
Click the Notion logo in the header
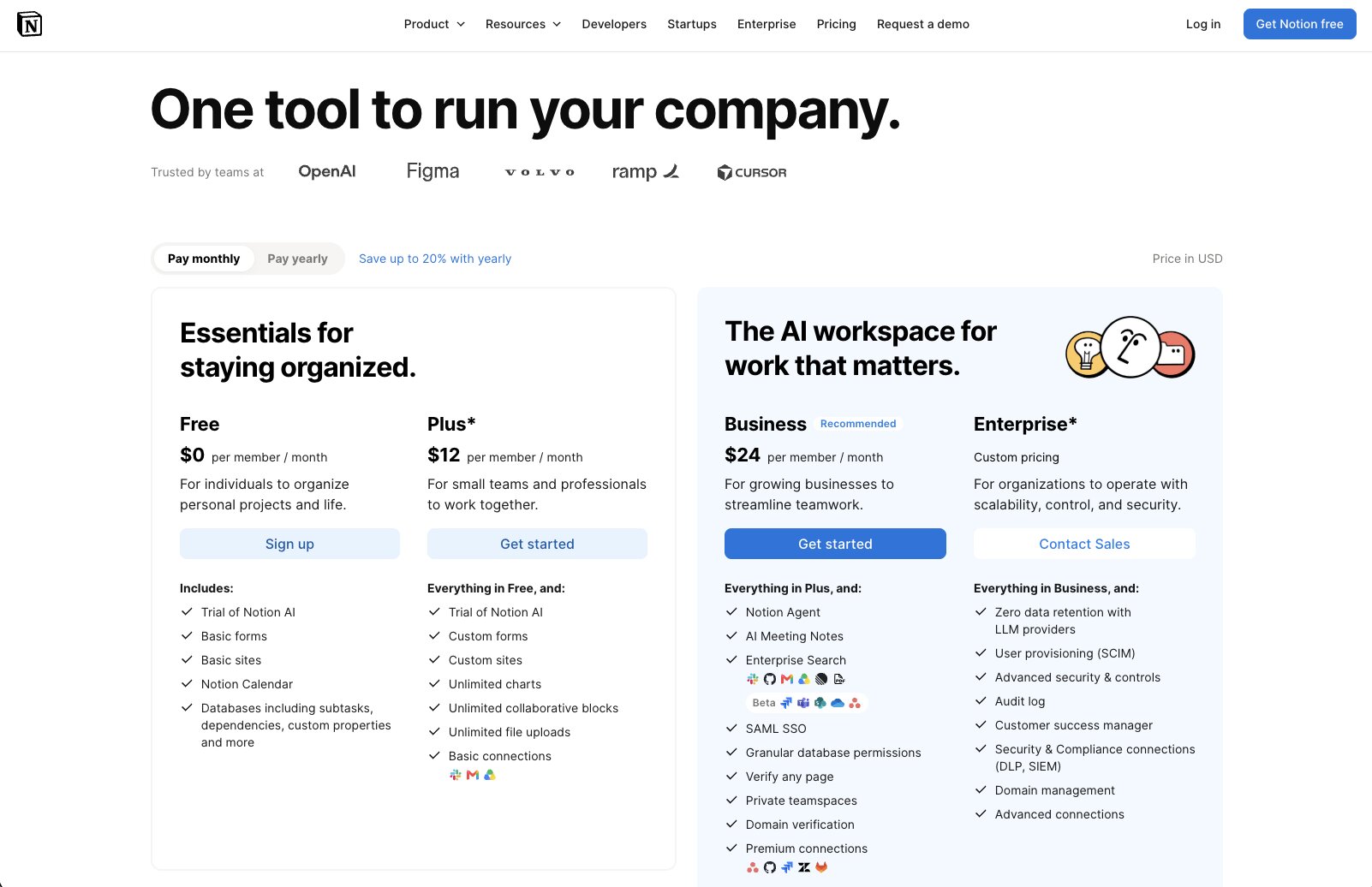pyautogui.click(x=29, y=24)
